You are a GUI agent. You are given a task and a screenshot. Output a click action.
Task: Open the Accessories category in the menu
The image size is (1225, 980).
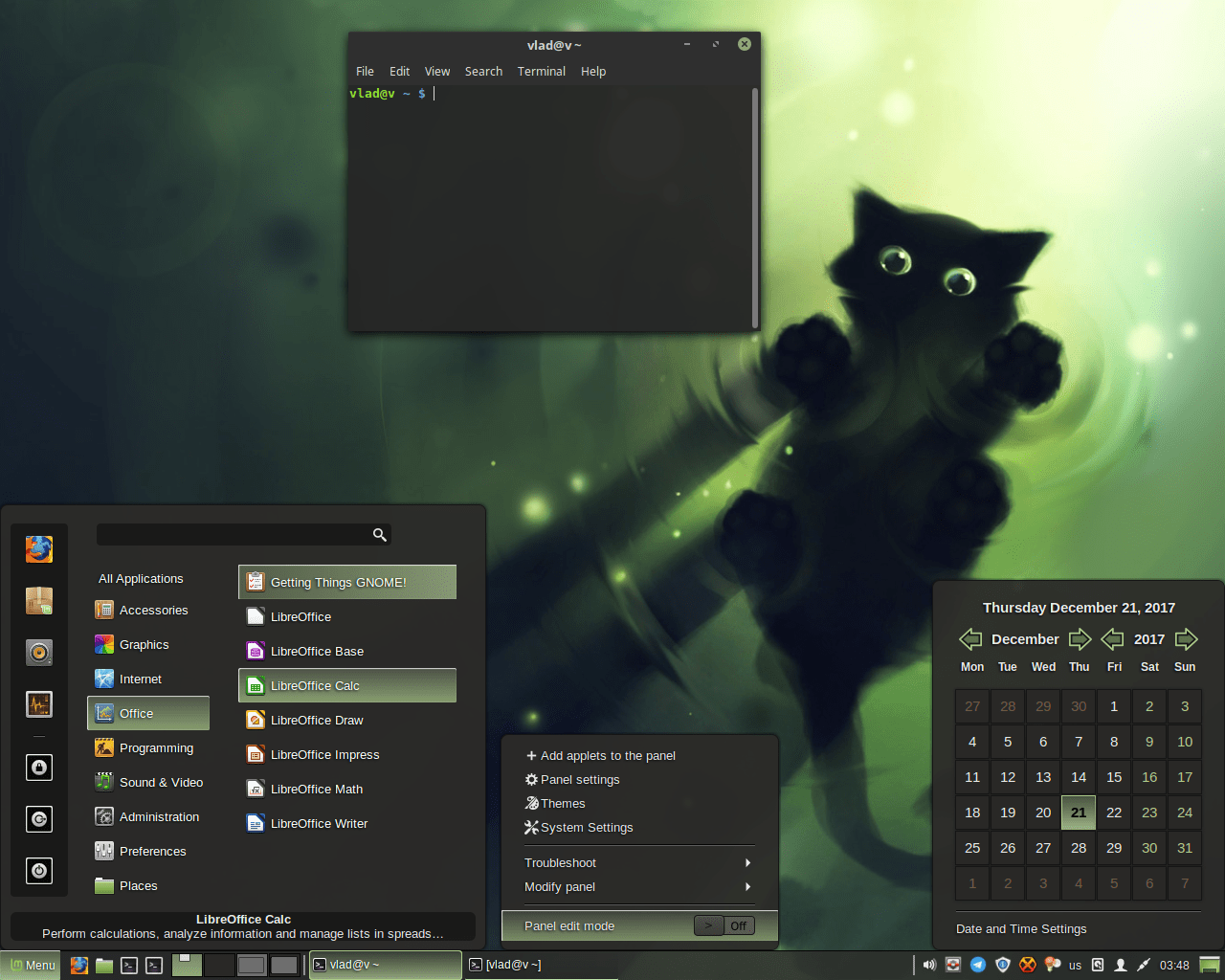point(148,611)
